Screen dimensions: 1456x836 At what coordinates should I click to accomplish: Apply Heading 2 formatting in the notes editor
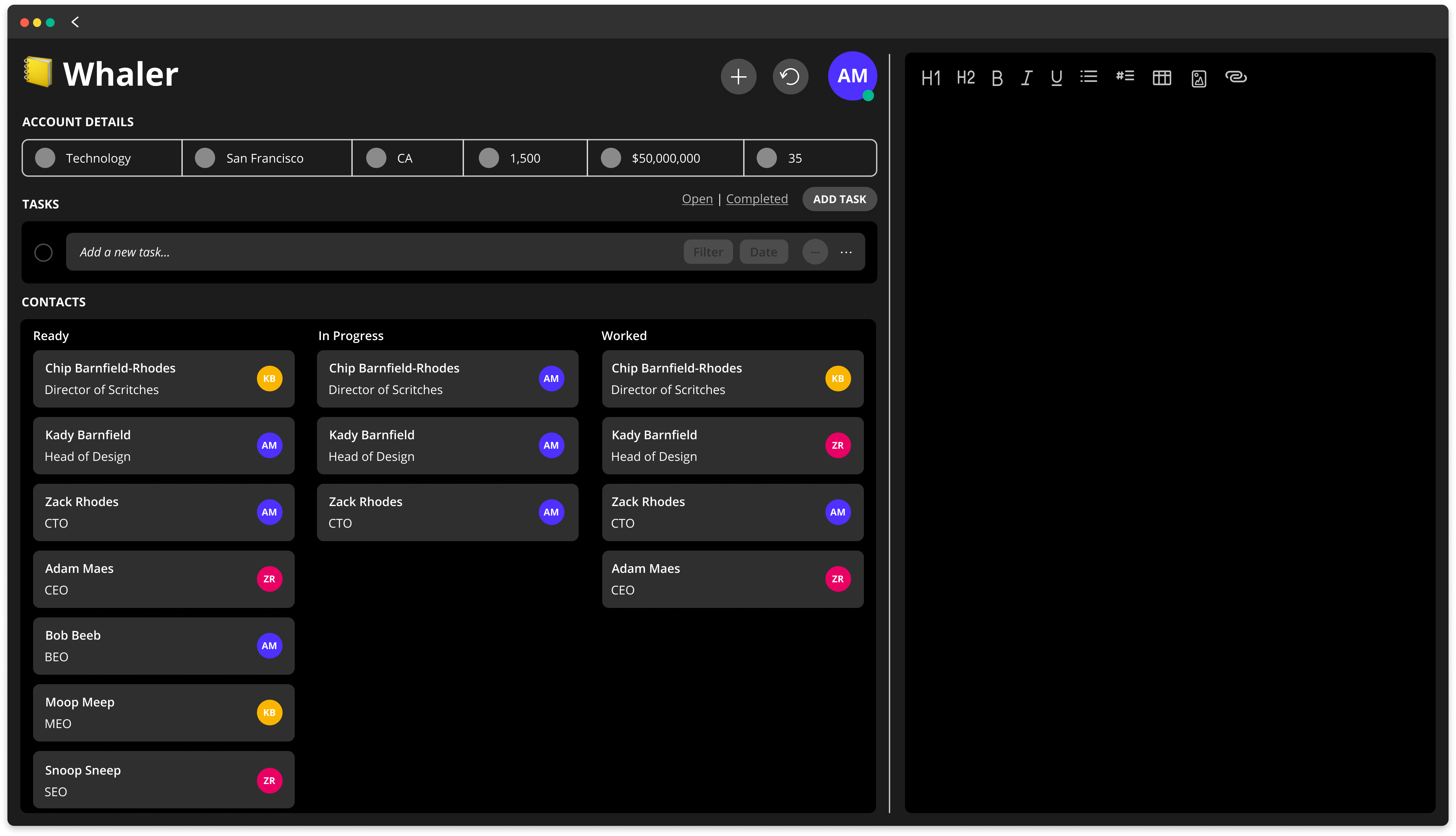[x=965, y=78]
